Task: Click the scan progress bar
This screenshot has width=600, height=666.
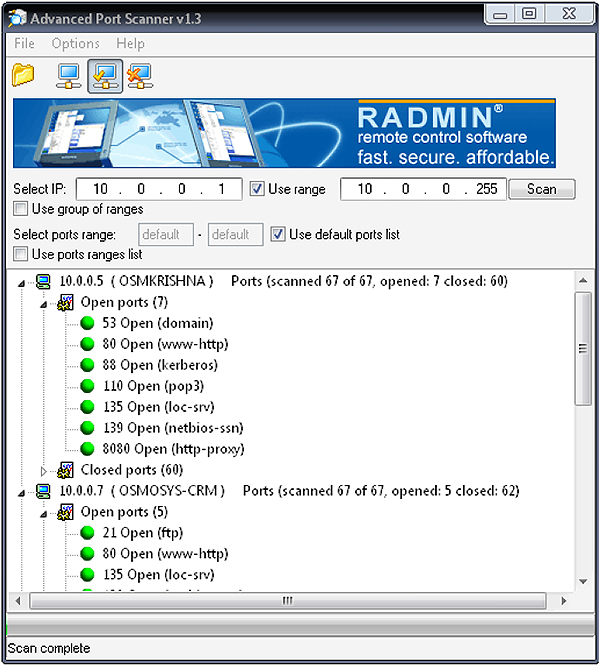Action: point(301,624)
